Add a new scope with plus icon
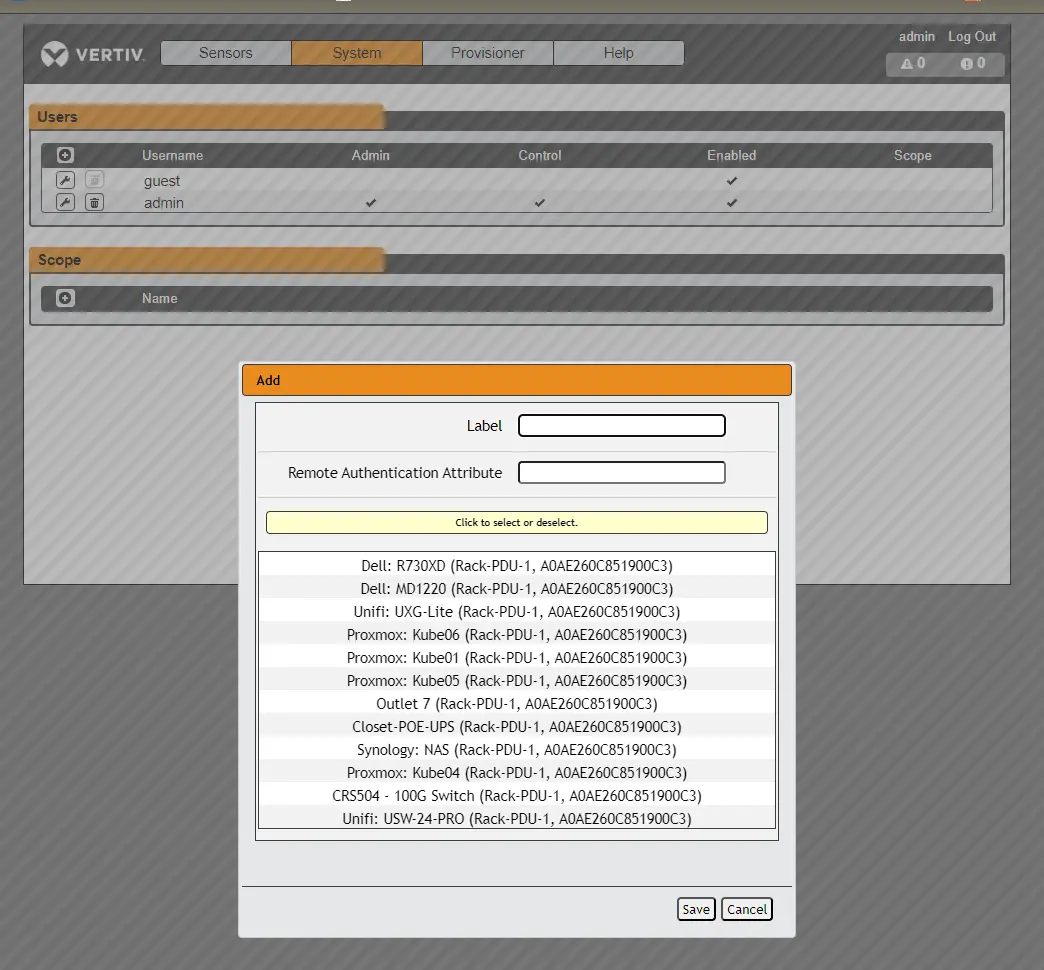The image size is (1044, 970). tap(65, 298)
